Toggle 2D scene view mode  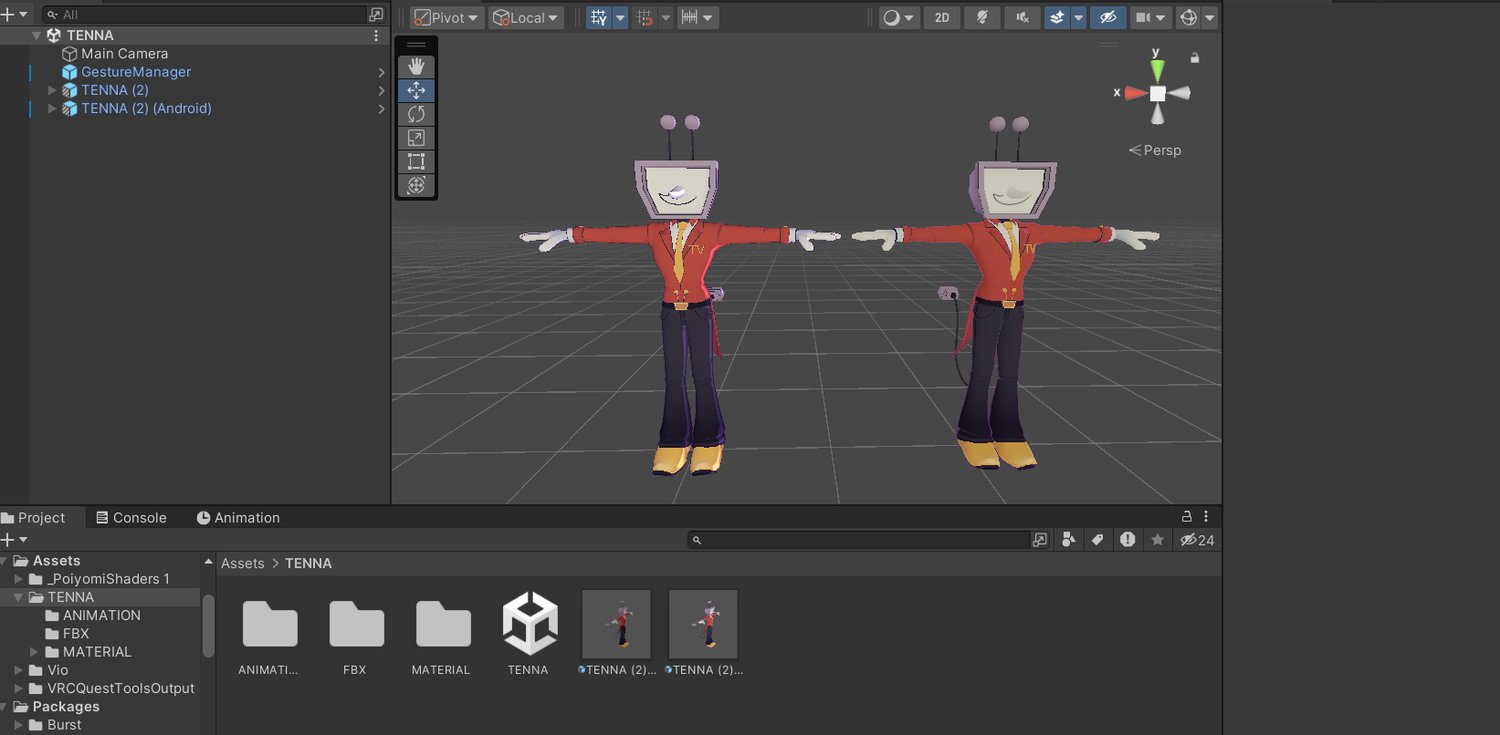click(x=942, y=18)
